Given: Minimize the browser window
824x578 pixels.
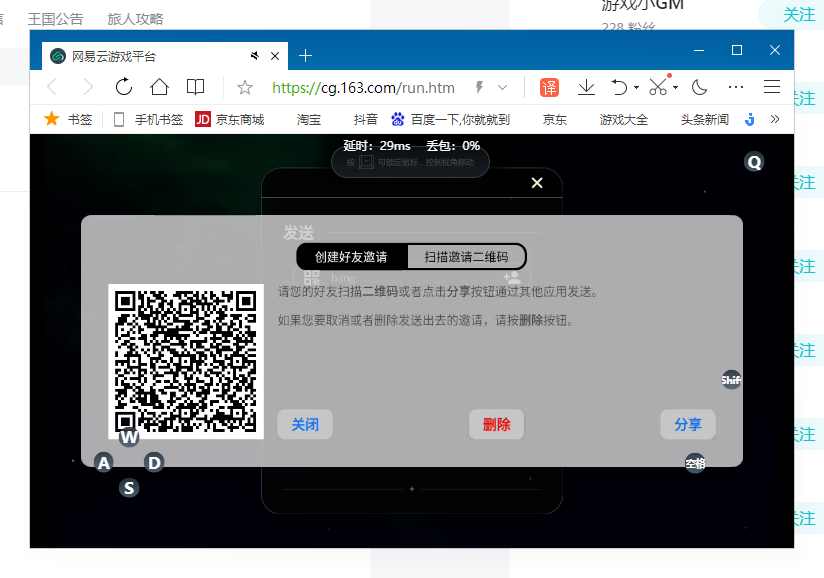Looking at the screenshot, I should [699, 50].
